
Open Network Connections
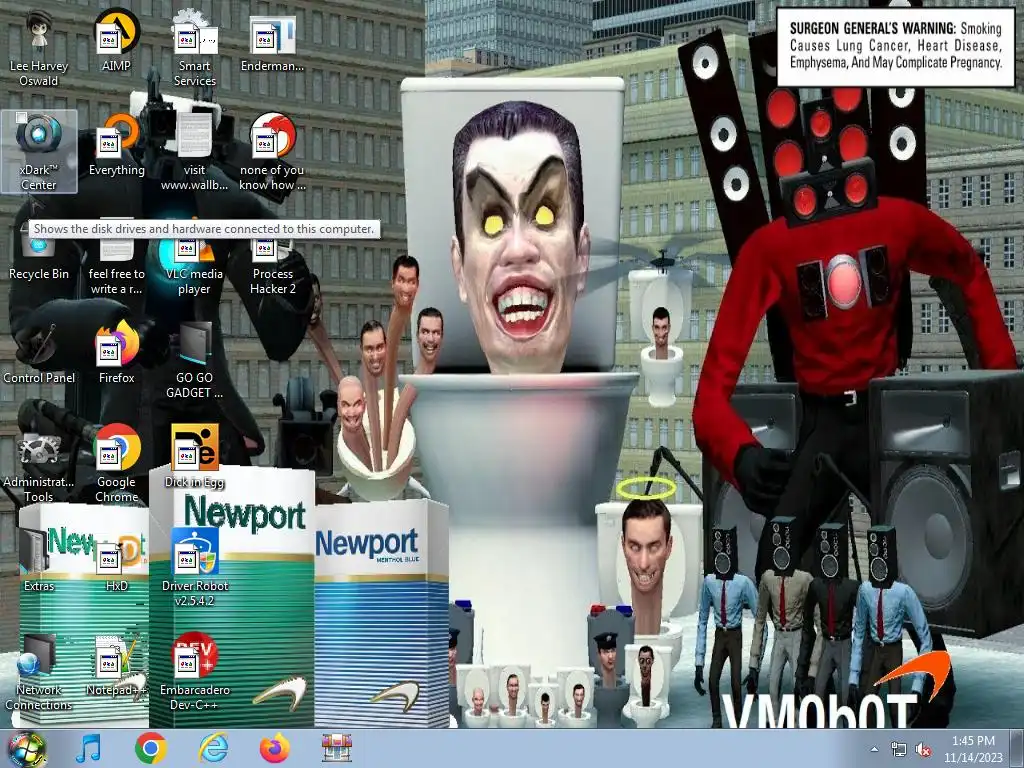(39, 673)
